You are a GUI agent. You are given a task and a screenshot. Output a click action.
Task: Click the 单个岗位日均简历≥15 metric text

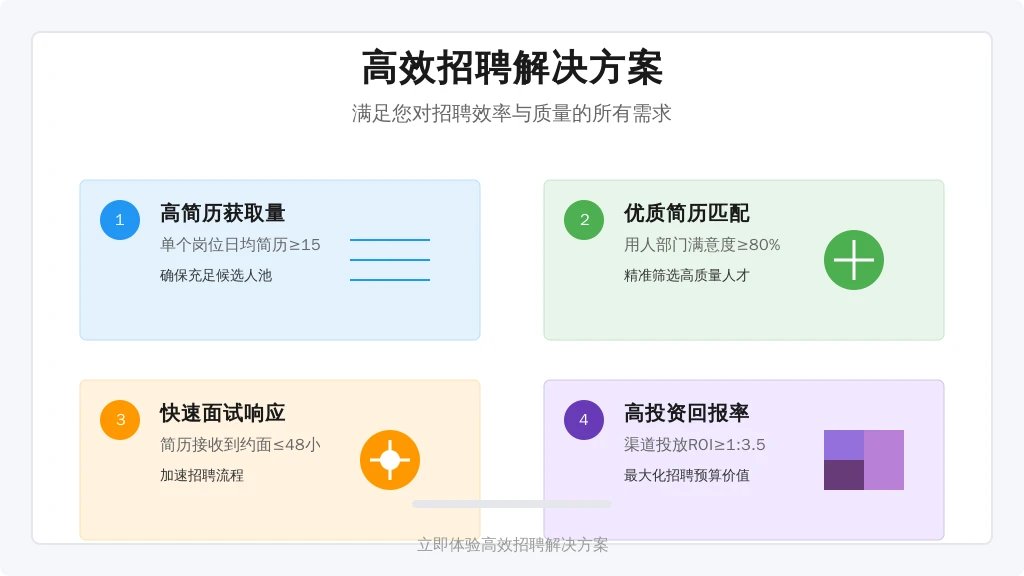coord(240,245)
